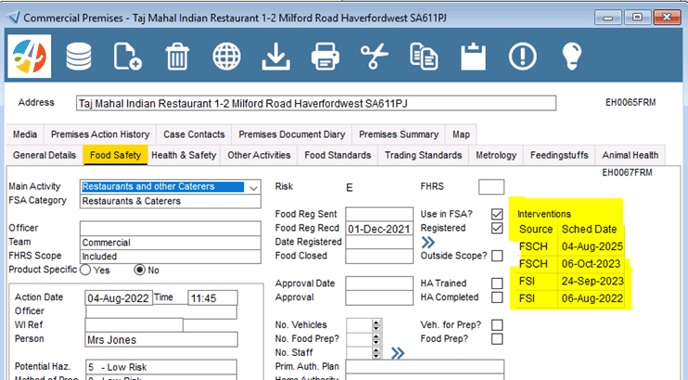Open the Premises Document Diary tab
The image size is (688, 380).
click(x=292, y=135)
